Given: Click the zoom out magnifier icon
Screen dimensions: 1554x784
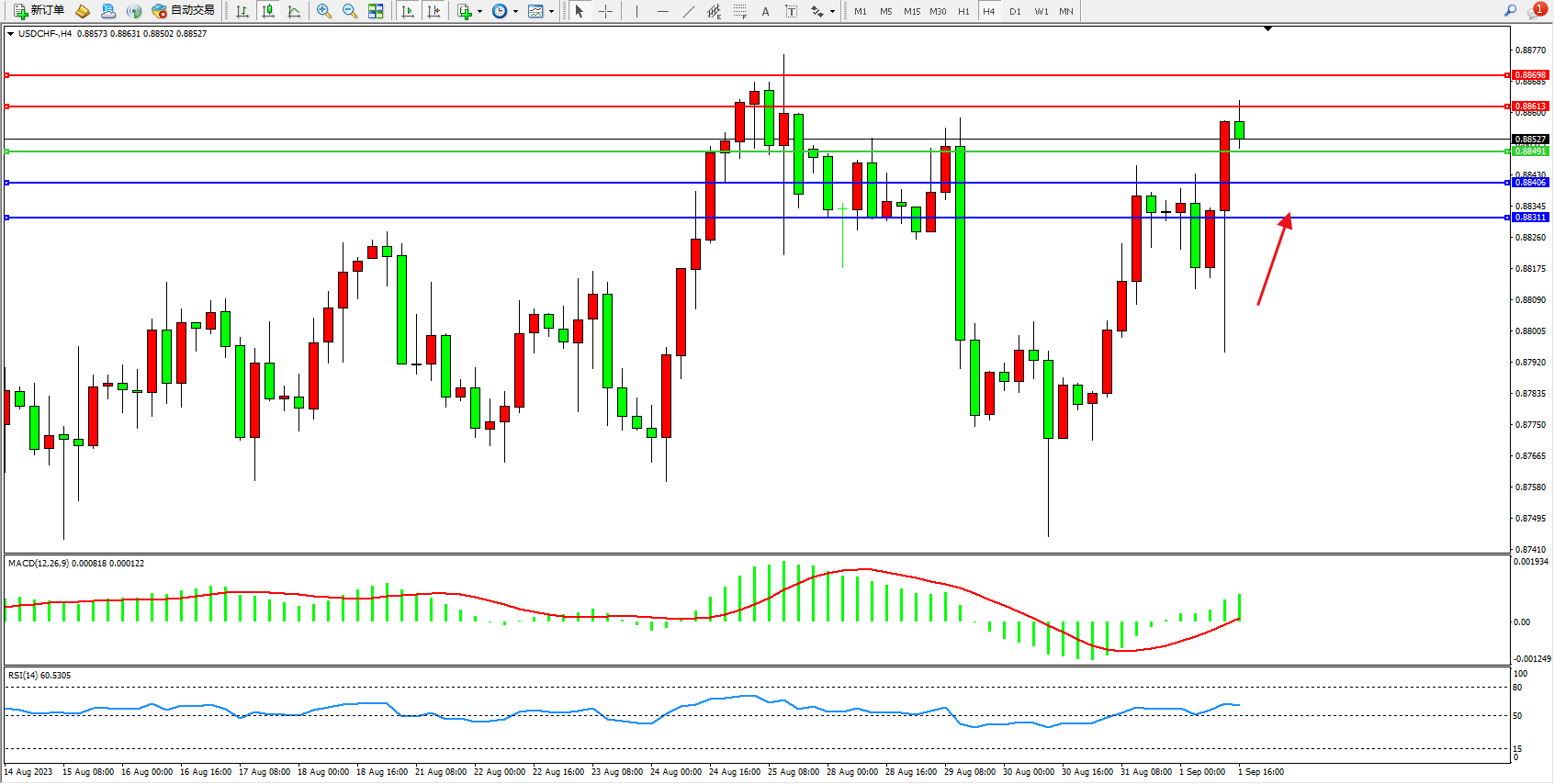Looking at the screenshot, I should [x=349, y=11].
